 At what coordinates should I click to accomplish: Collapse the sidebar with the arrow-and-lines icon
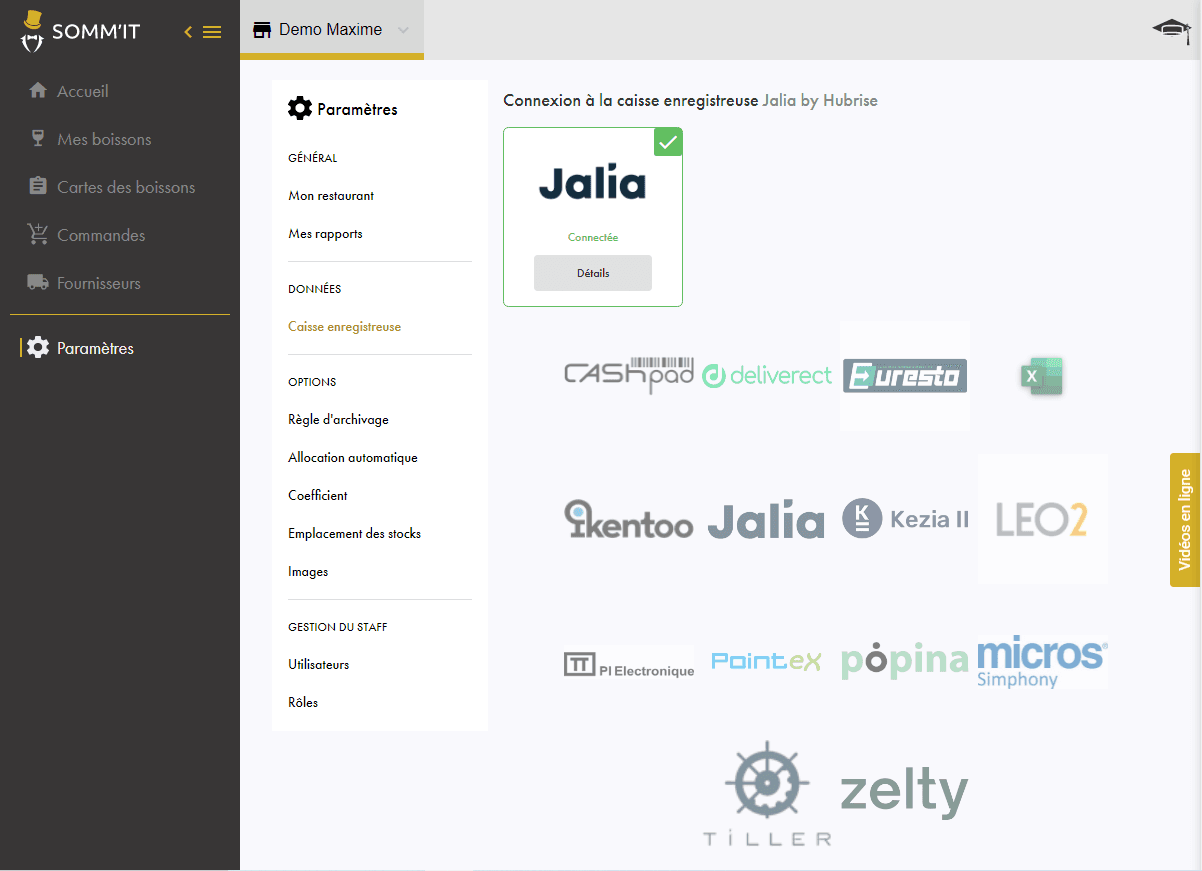coord(203,32)
